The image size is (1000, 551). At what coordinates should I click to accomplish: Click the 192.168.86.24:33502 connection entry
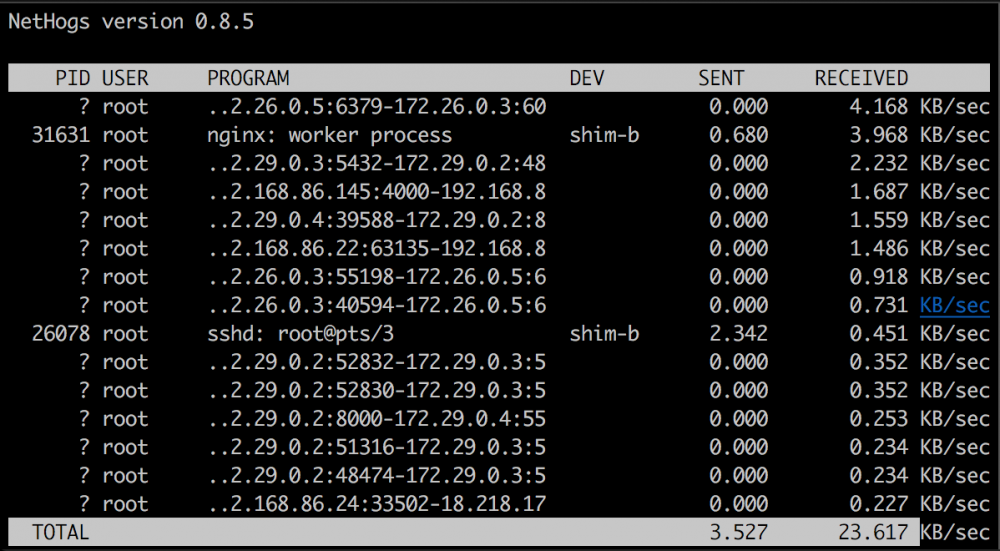(x=377, y=504)
